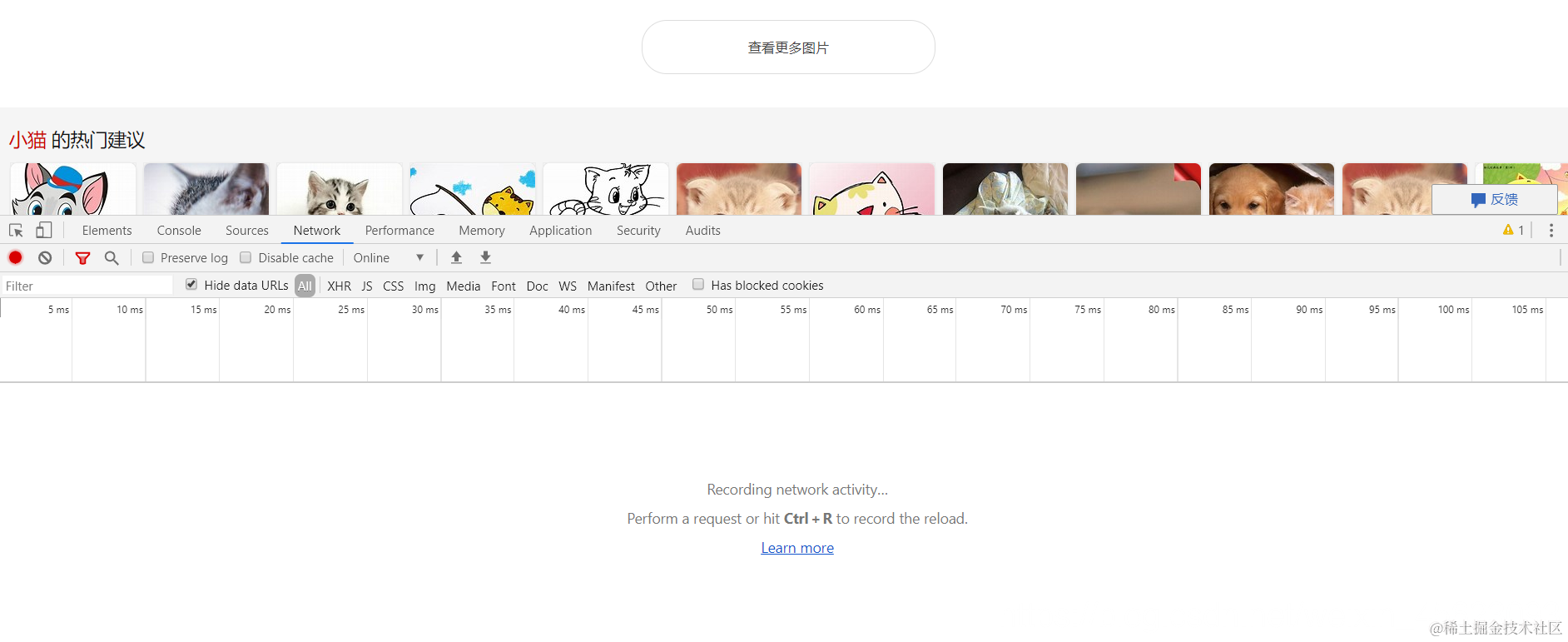This screenshot has width=1568, height=642.
Task: Open the Learn more link
Action: click(797, 548)
